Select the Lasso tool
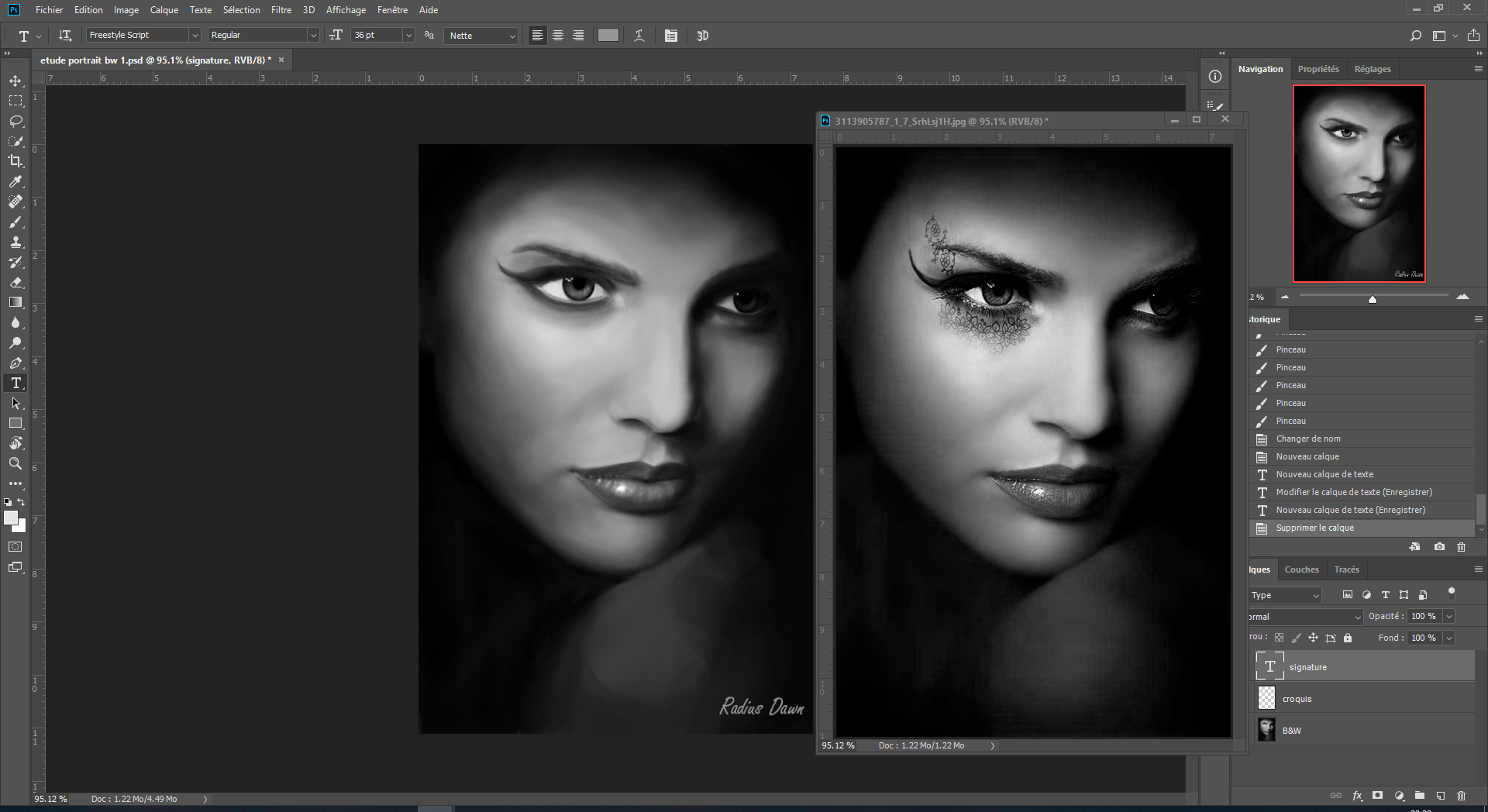 pos(15,121)
